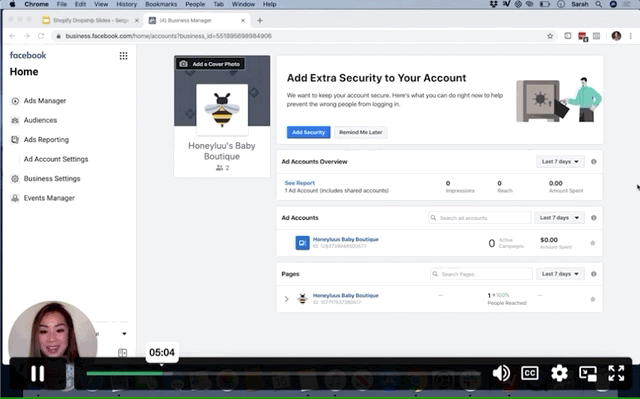Click the Add Security button
The image size is (640, 399).
(x=309, y=132)
